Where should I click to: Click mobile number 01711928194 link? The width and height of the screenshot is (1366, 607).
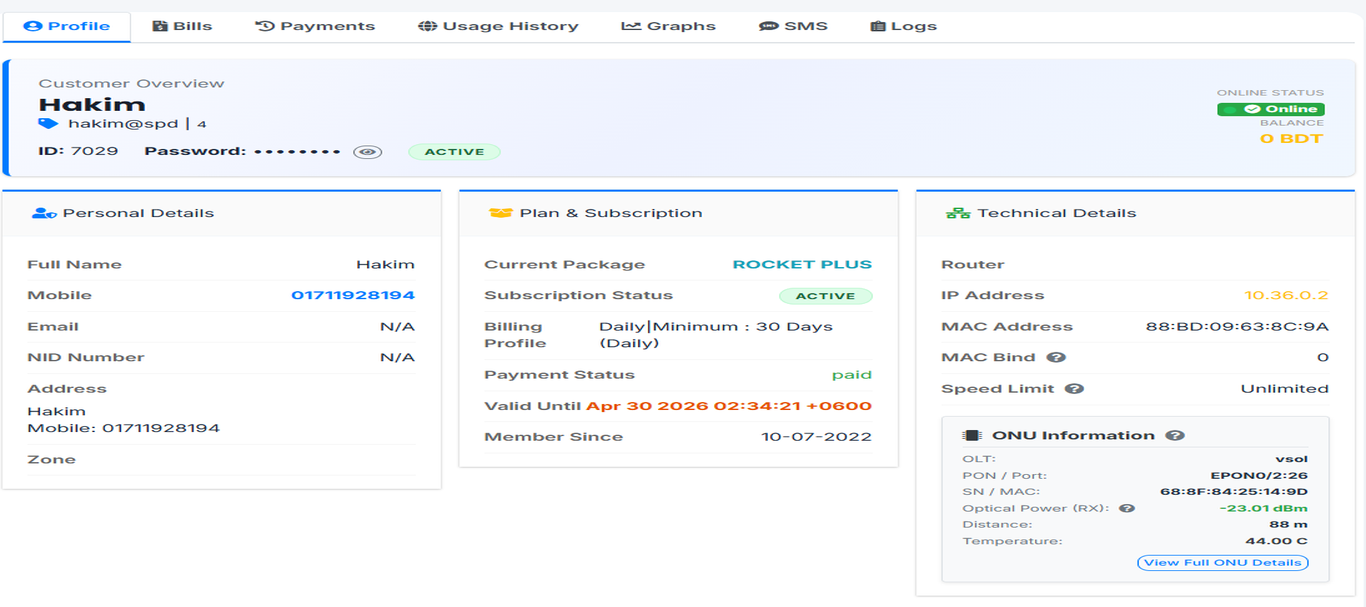[x=353, y=296]
